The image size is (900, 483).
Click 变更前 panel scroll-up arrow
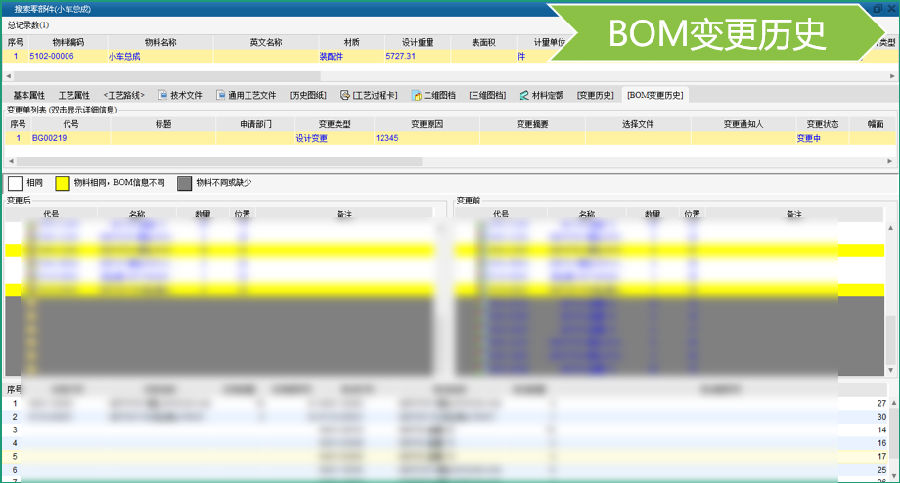click(890, 228)
